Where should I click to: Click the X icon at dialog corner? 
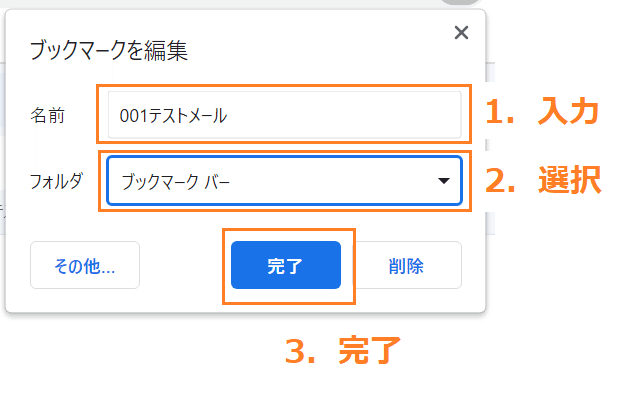461,32
